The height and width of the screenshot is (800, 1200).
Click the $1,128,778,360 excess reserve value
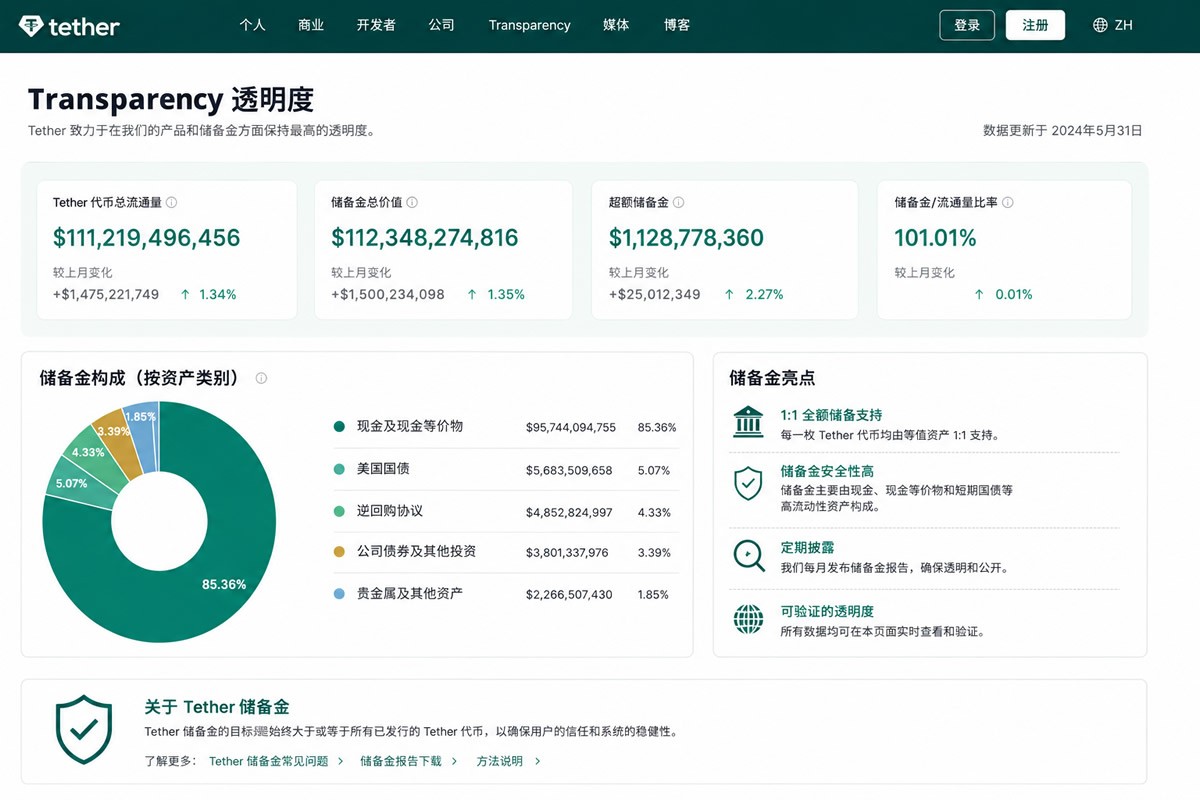pyautogui.click(x=686, y=238)
